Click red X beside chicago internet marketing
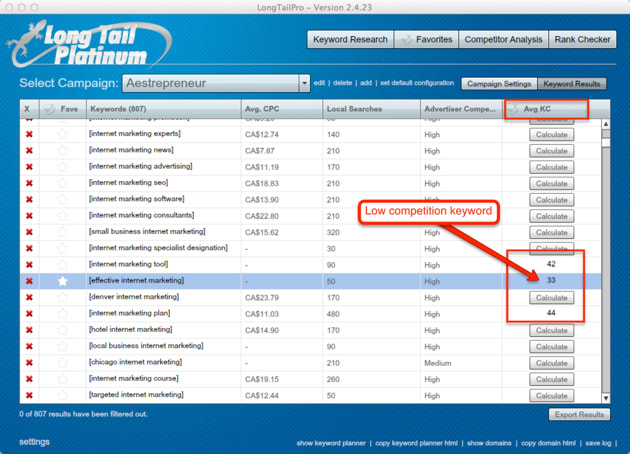630x454 pixels. pyautogui.click(x=29, y=362)
